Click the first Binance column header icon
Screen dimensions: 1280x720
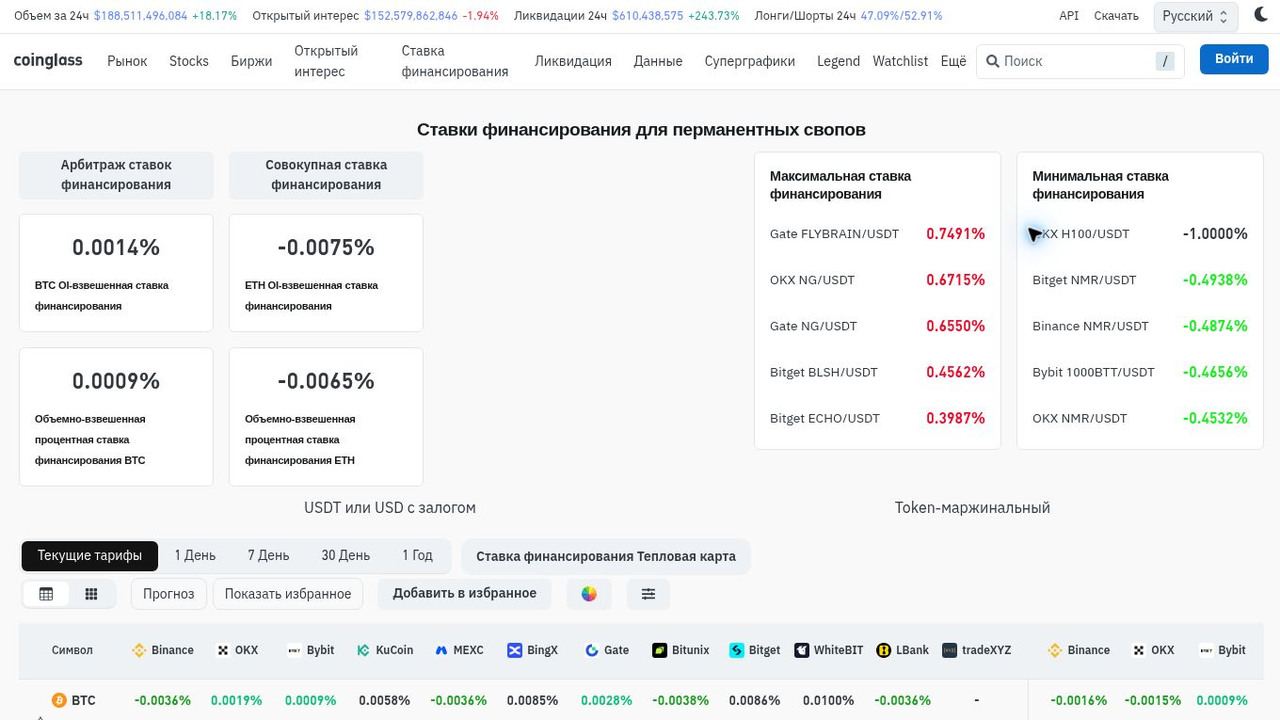(x=139, y=650)
